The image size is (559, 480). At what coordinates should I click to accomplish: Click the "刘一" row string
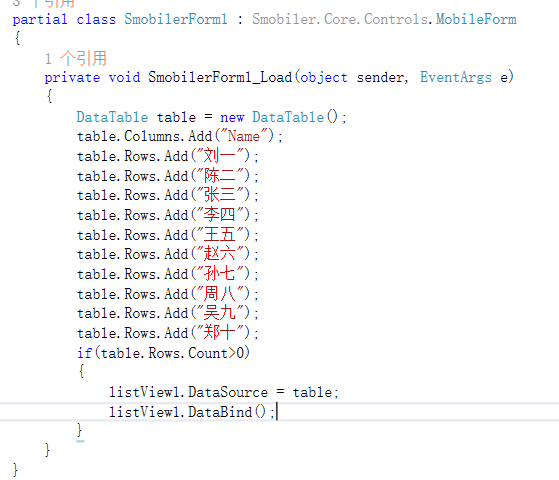220,156
